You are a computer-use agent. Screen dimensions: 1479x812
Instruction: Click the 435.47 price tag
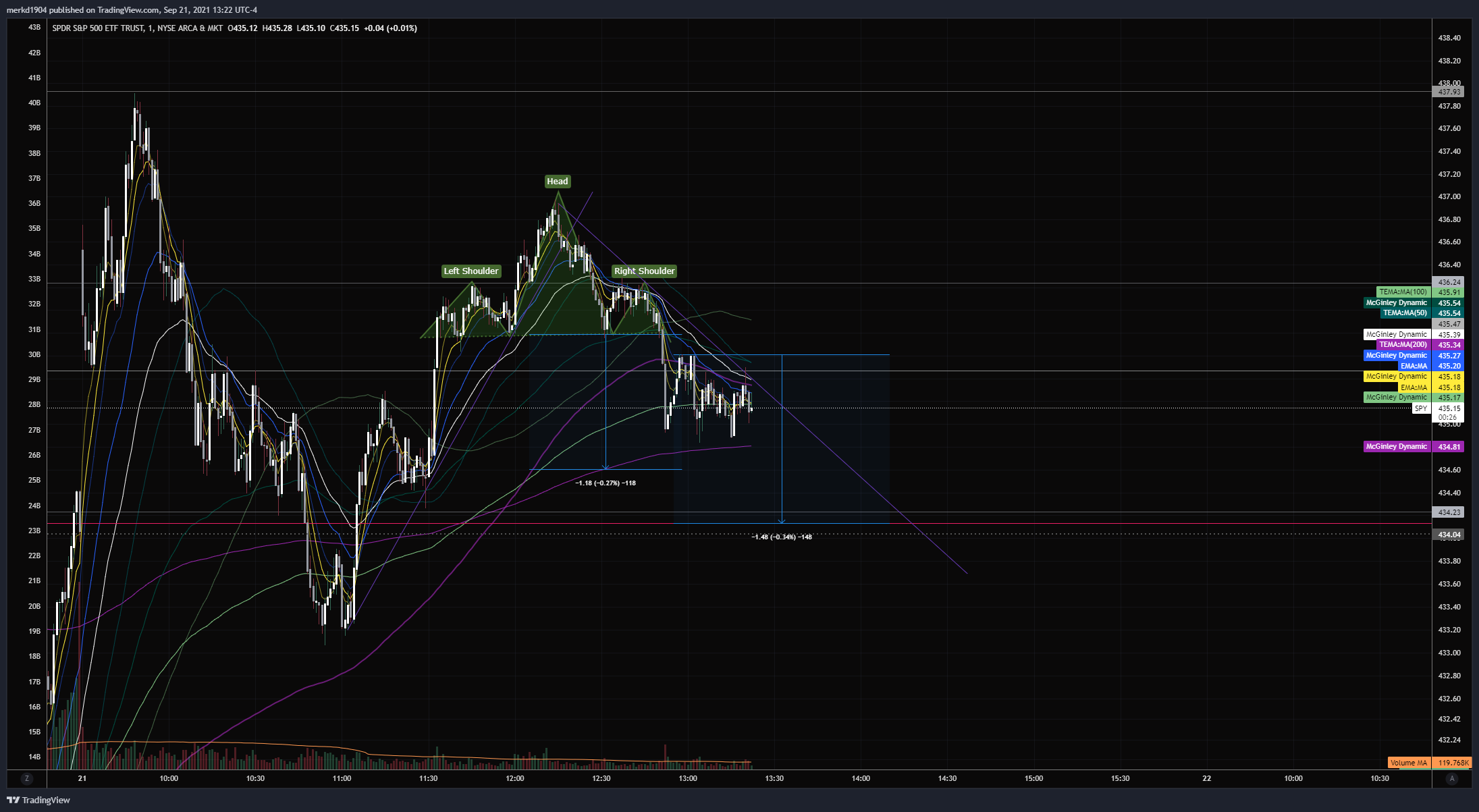[1449, 324]
